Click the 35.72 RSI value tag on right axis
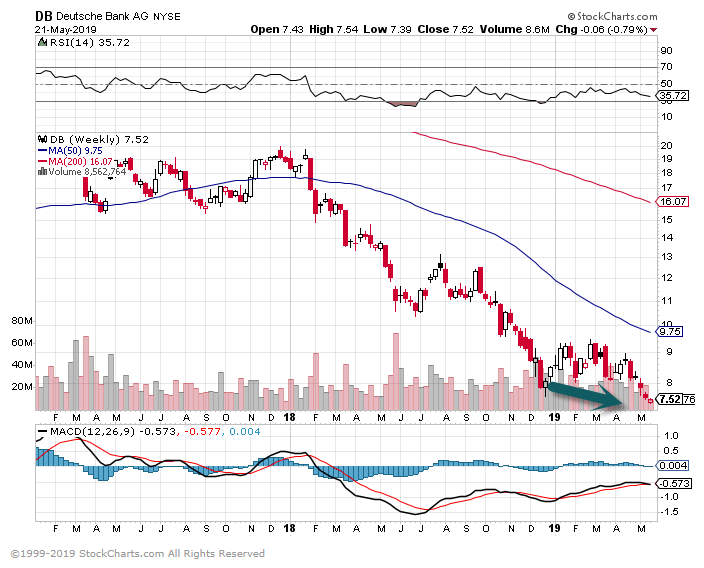 coord(673,96)
